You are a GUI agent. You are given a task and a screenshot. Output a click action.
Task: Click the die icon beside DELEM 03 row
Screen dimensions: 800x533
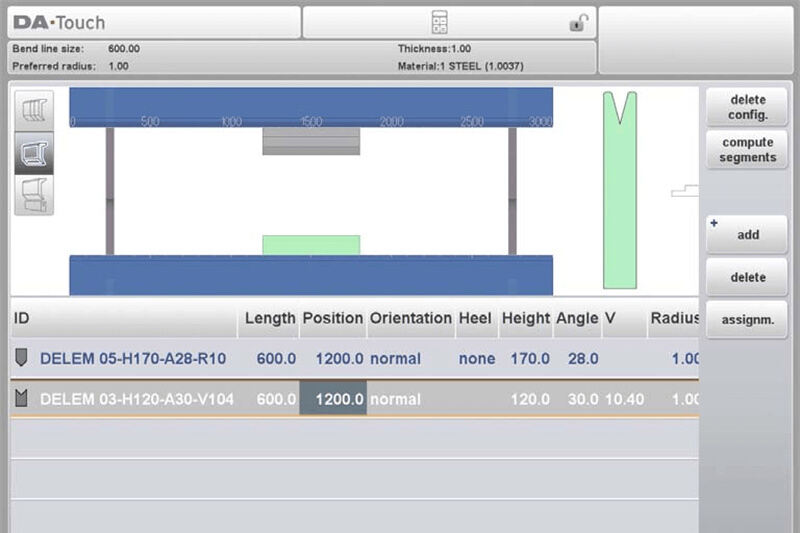[21, 399]
